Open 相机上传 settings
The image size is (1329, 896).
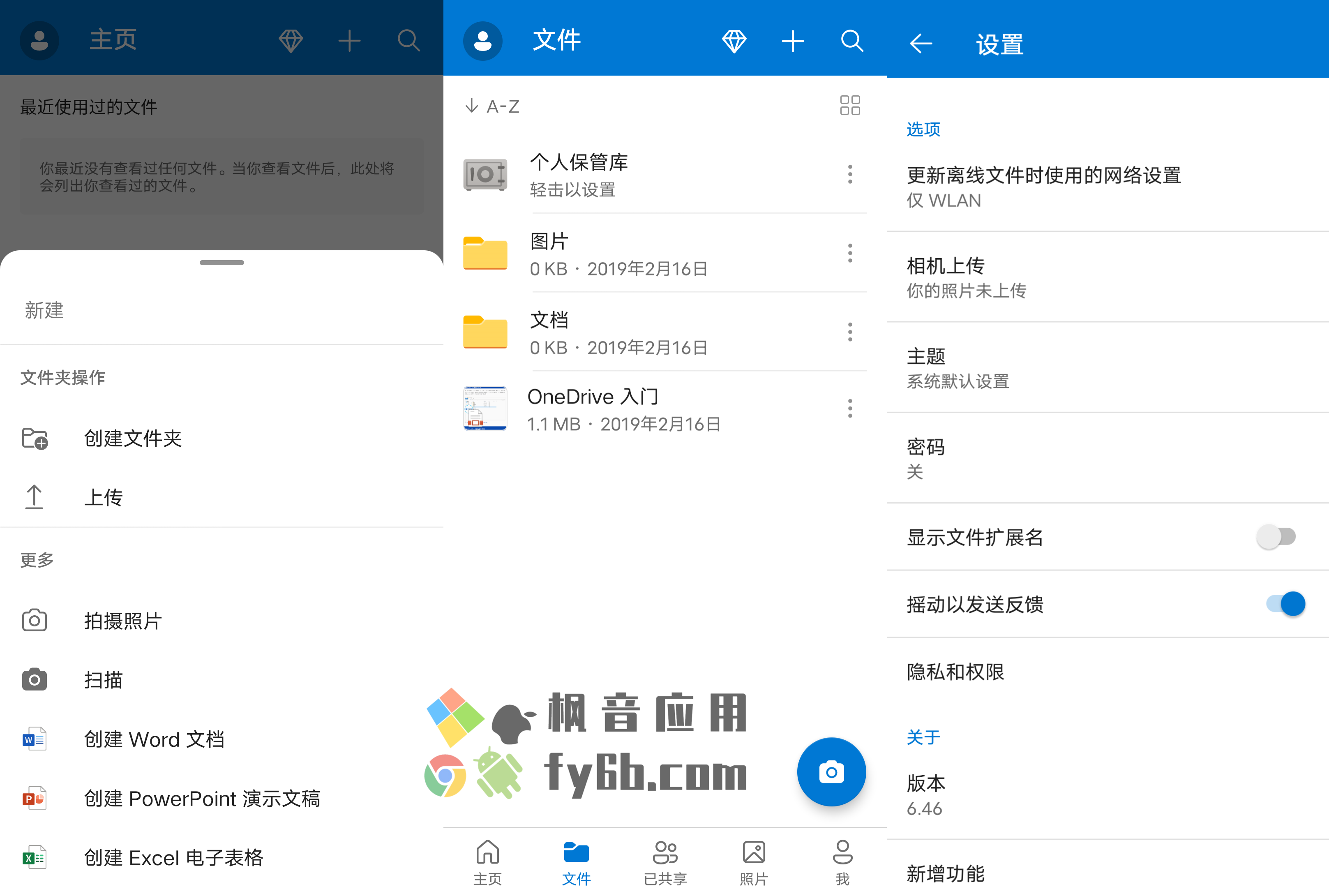[x=1107, y=277]
